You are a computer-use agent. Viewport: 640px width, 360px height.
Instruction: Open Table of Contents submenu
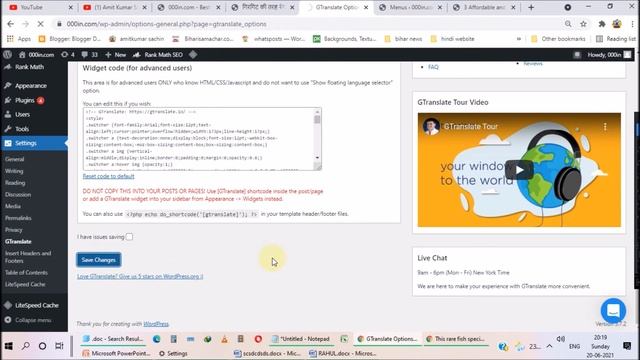coord(27,272)
